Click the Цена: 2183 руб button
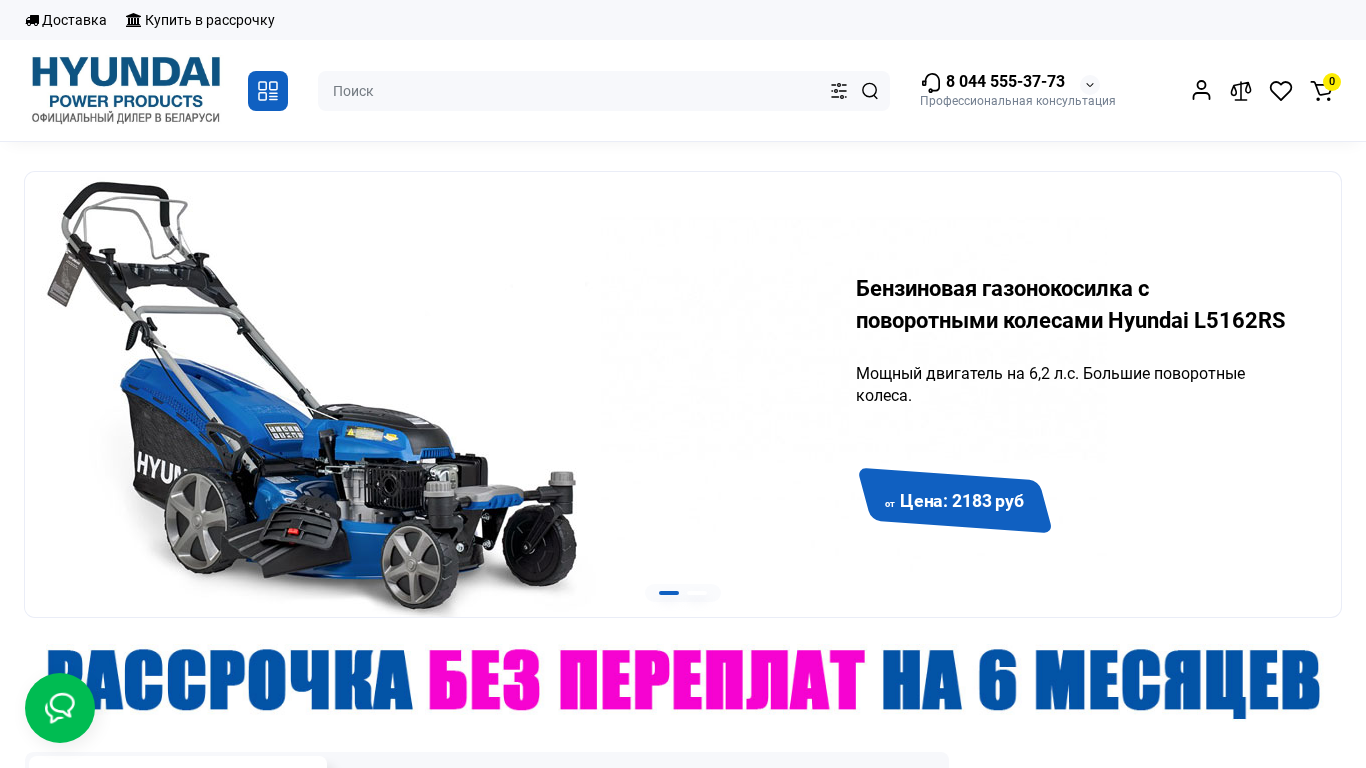Image resolution: width=1366 pixels, height=768 pixels. [x=955, y=501]
